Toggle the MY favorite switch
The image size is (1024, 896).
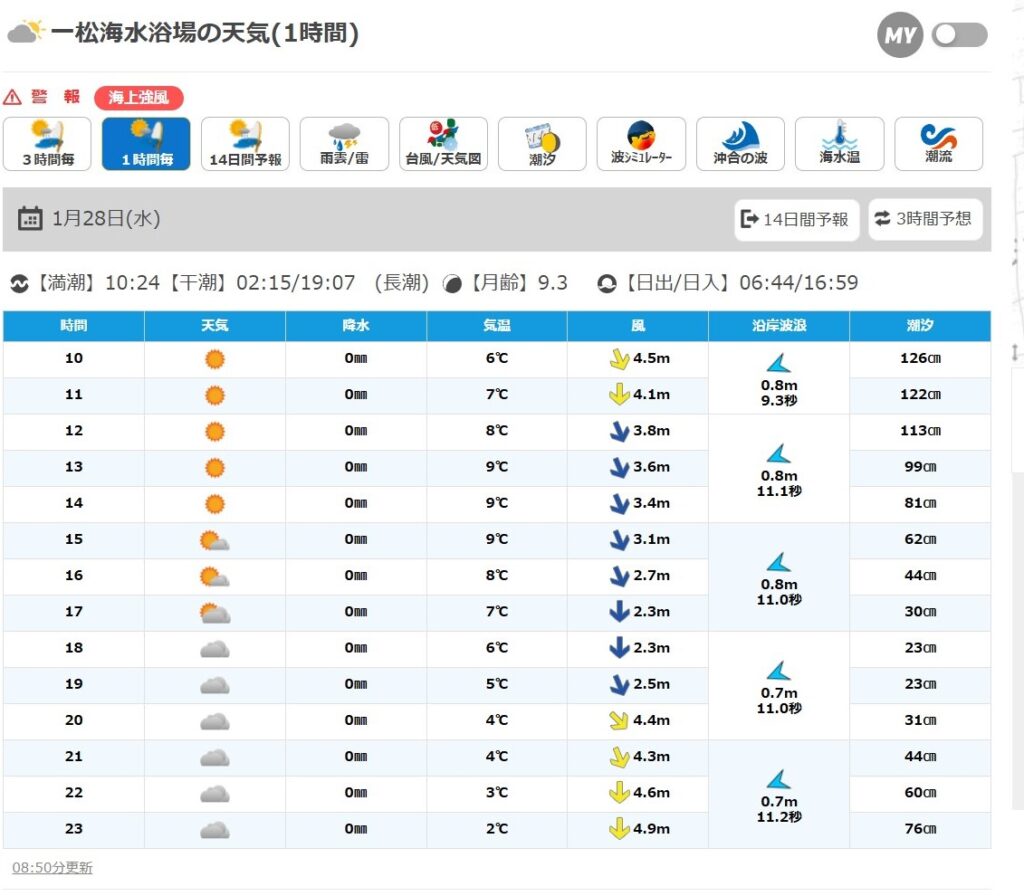[x=959, y=36]
